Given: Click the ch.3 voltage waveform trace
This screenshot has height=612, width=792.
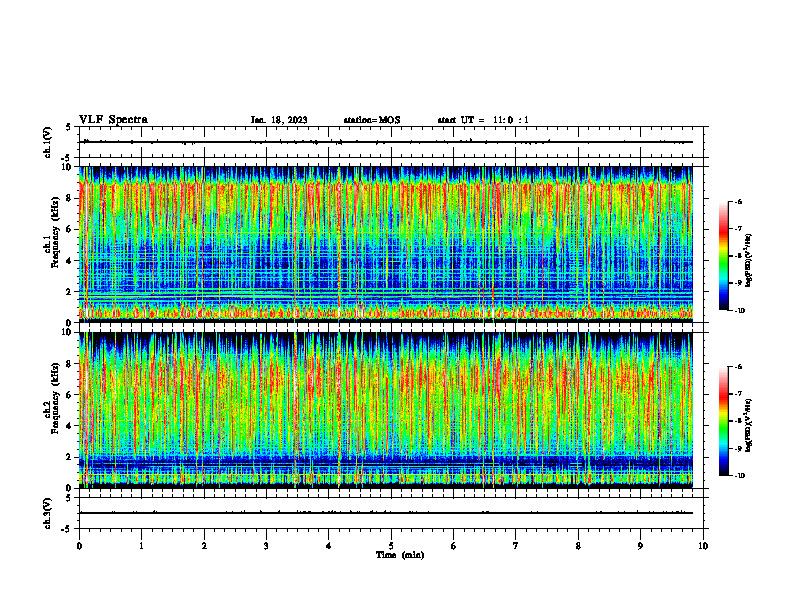Looking at the screenshot, I should click(x=386, y=513).
